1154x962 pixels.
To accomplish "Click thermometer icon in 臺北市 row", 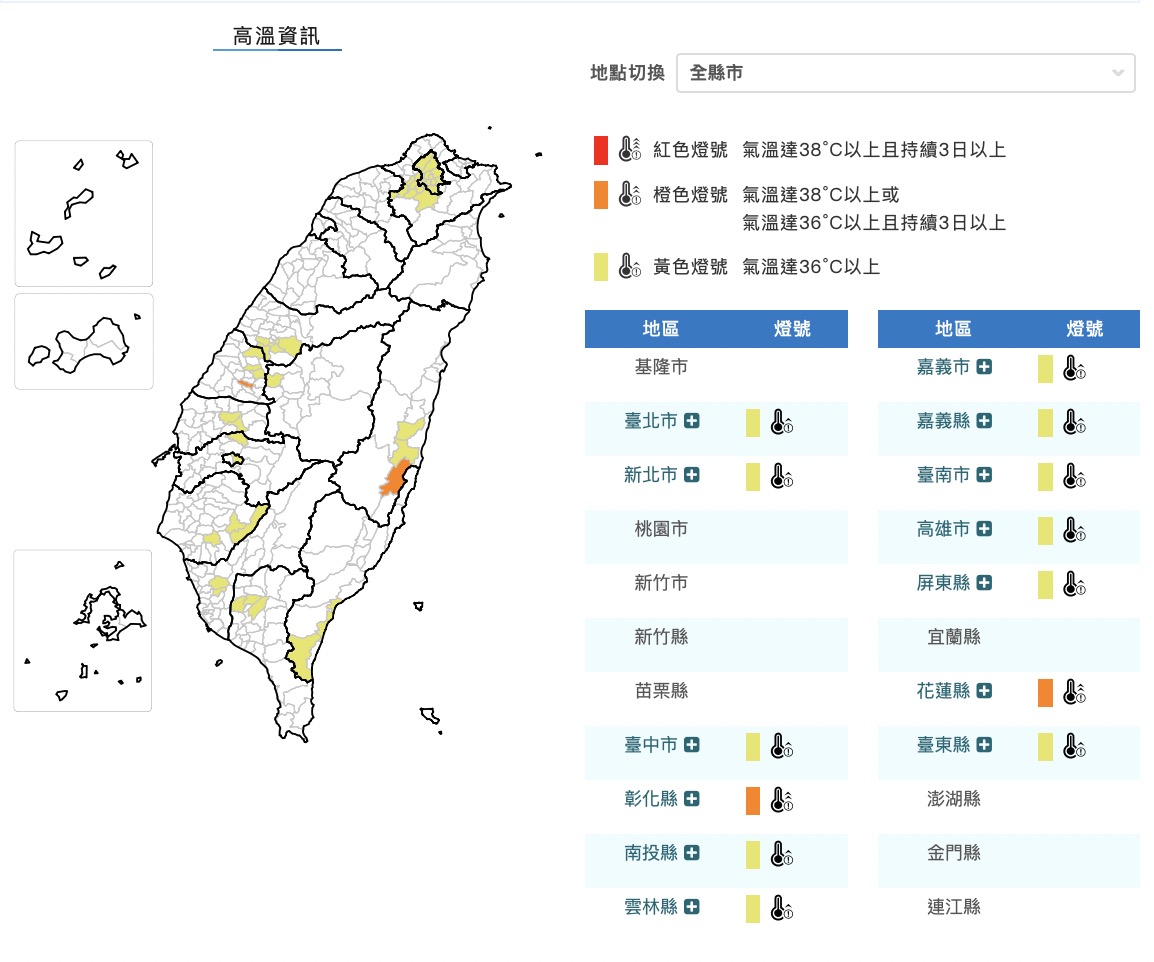I will (x=782, y=422).
